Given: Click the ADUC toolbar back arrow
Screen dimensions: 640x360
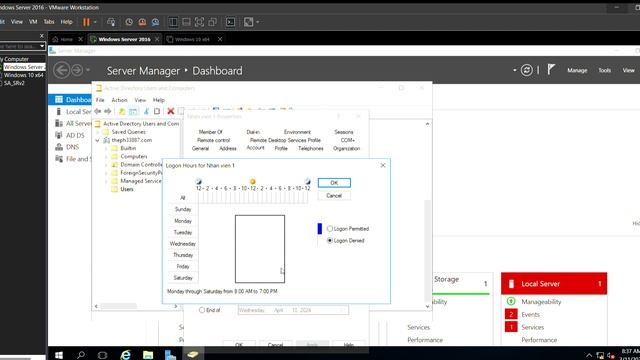Looking at the screenshot, I should pos(98,111).
